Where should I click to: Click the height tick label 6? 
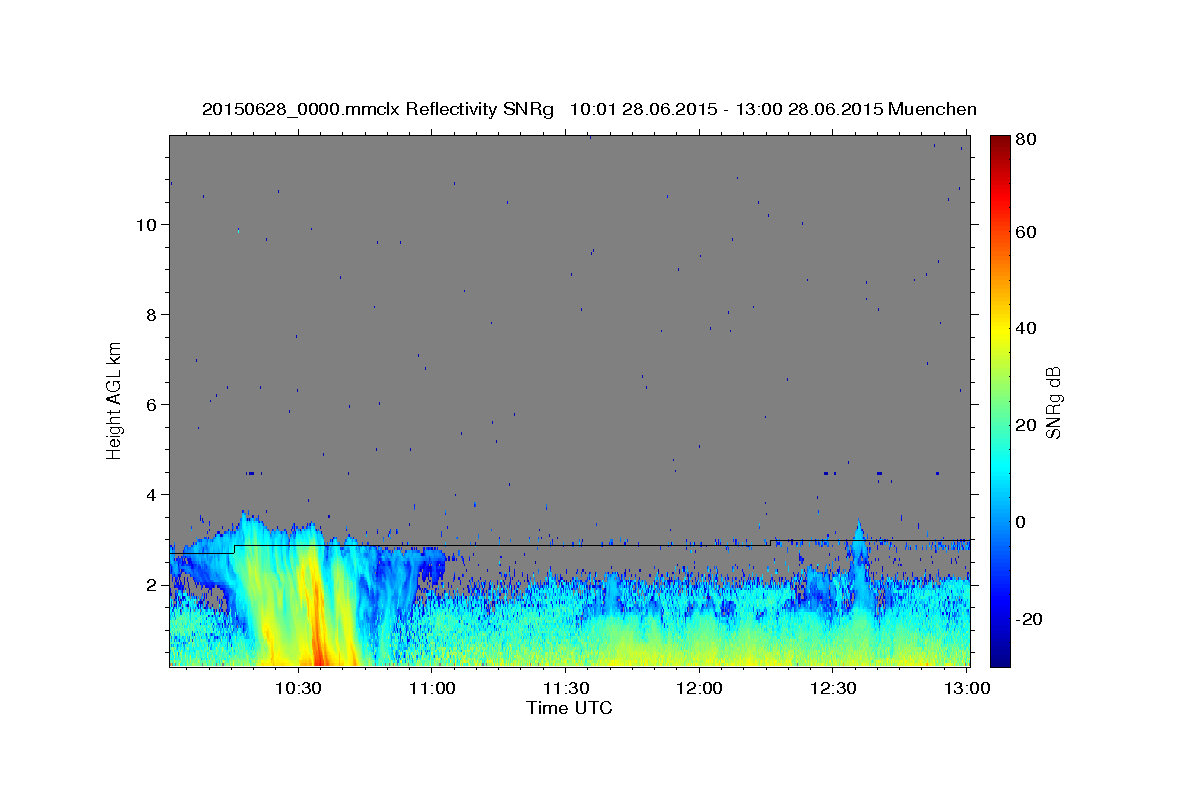coord(153,405)
